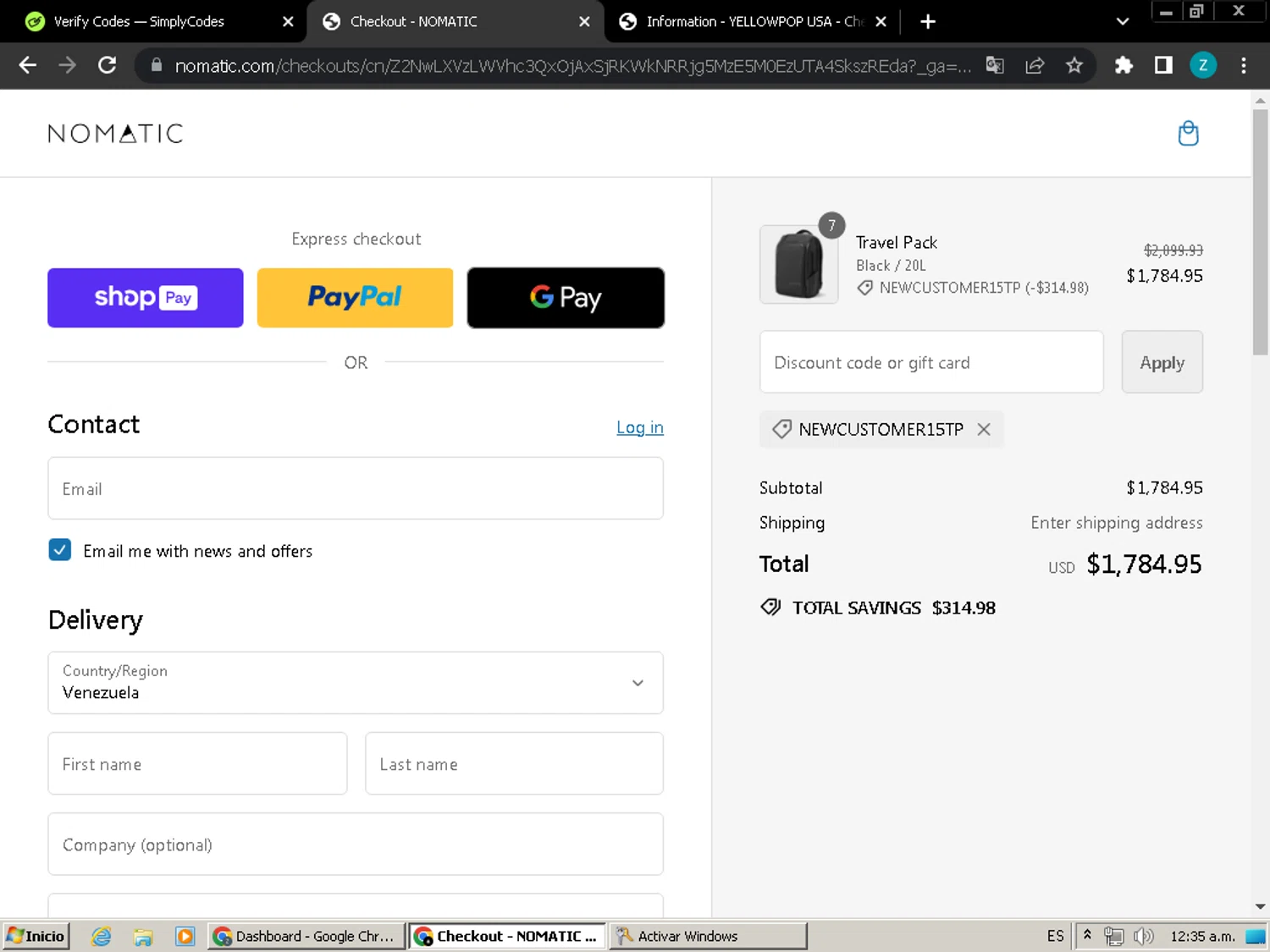The height and width of the screenshot is (952, 1270).
Task: Remove the NEWCUSTOMER15TP discount code
Action: 984,429
